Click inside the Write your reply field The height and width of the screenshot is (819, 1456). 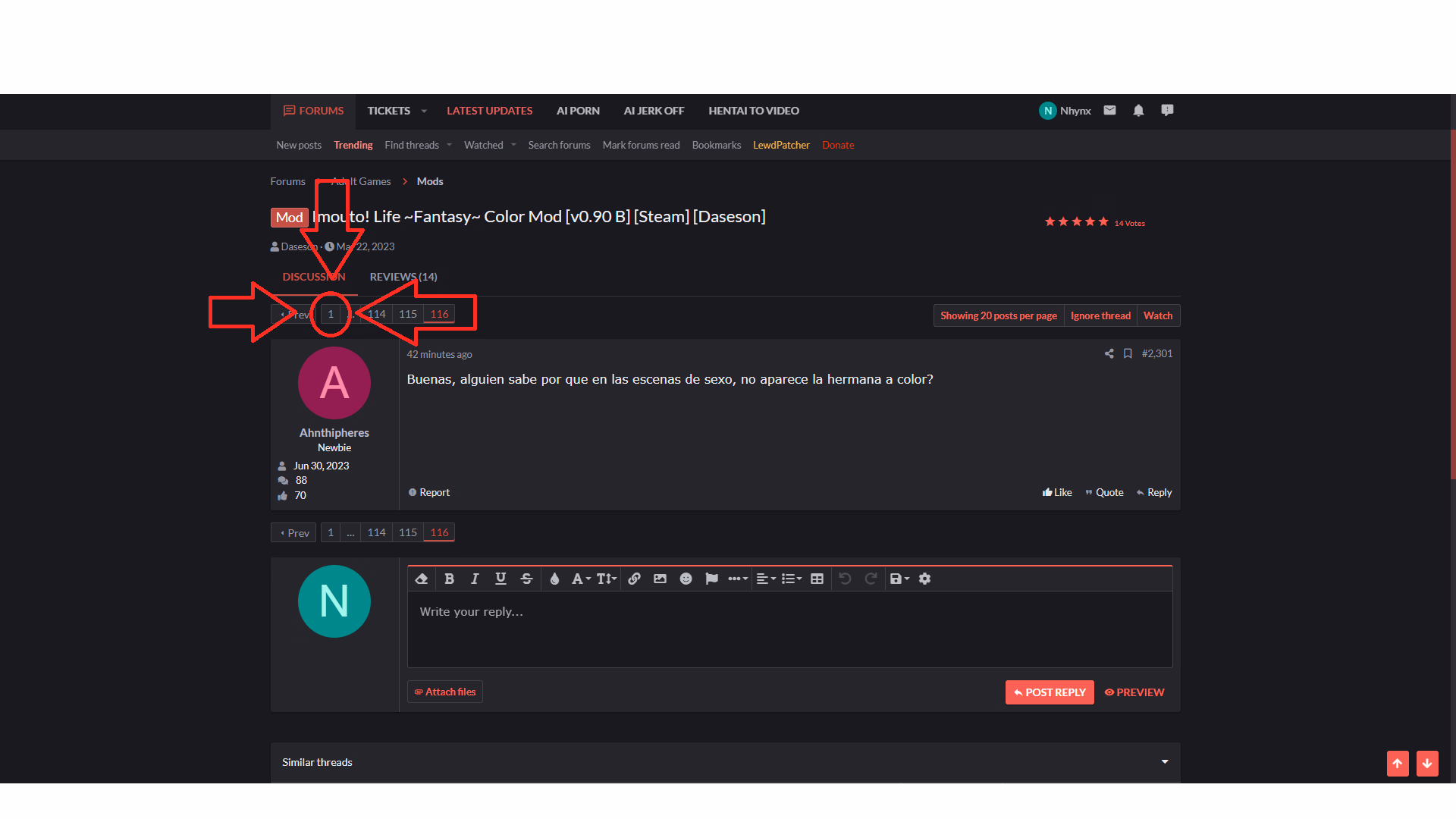[x=789, y=629]
